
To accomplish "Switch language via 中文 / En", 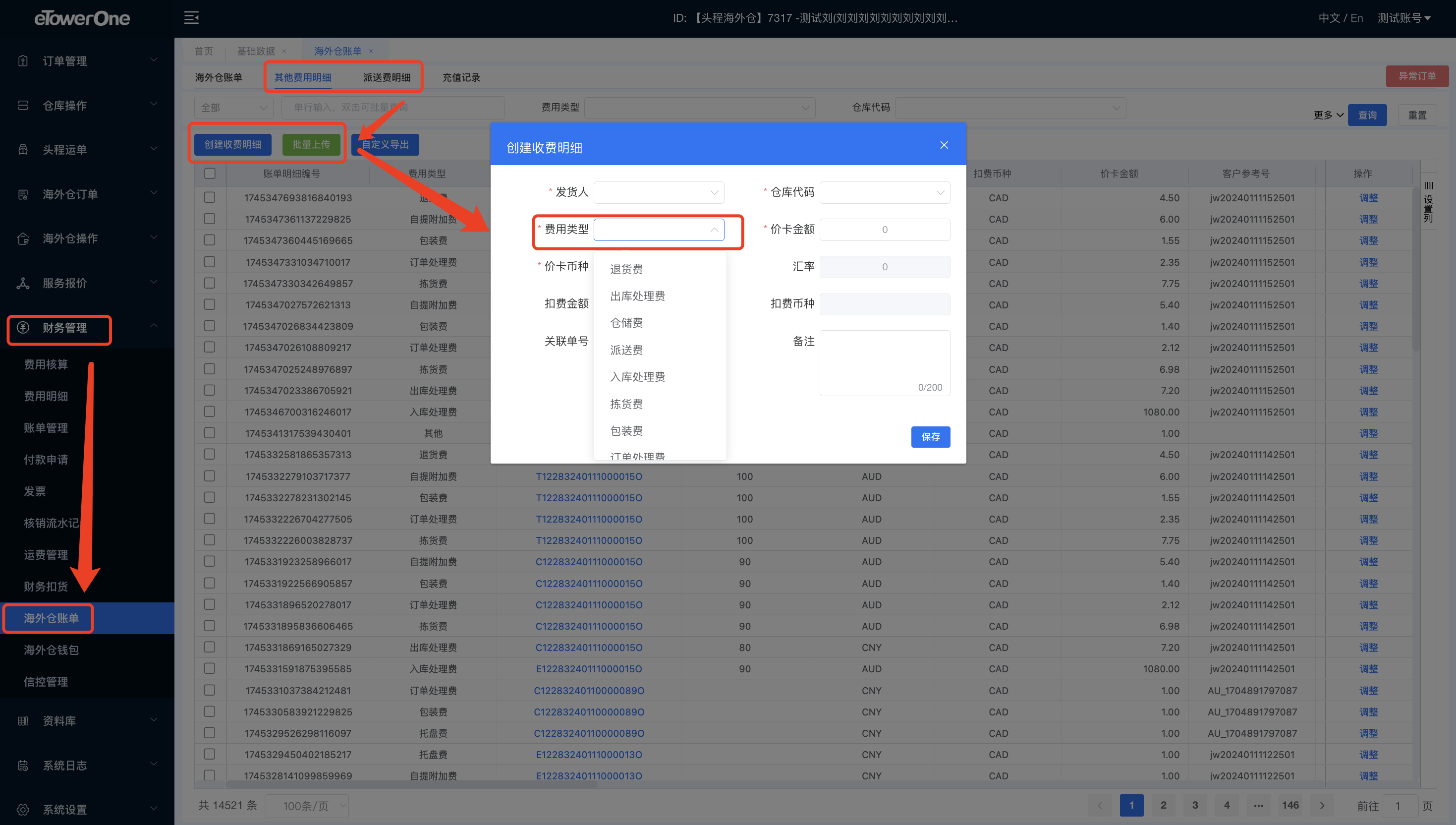I will (1340, 18).
